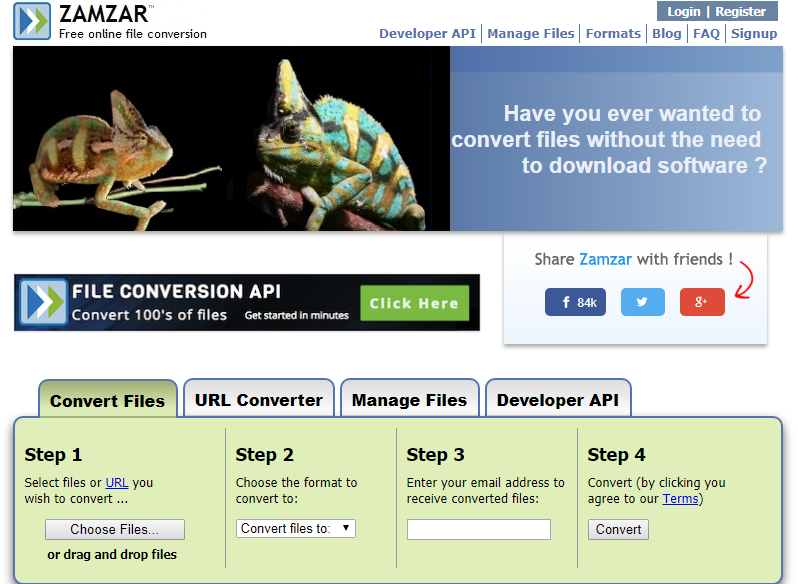Open the Terms link in Step 4

(x=680, y=499)
